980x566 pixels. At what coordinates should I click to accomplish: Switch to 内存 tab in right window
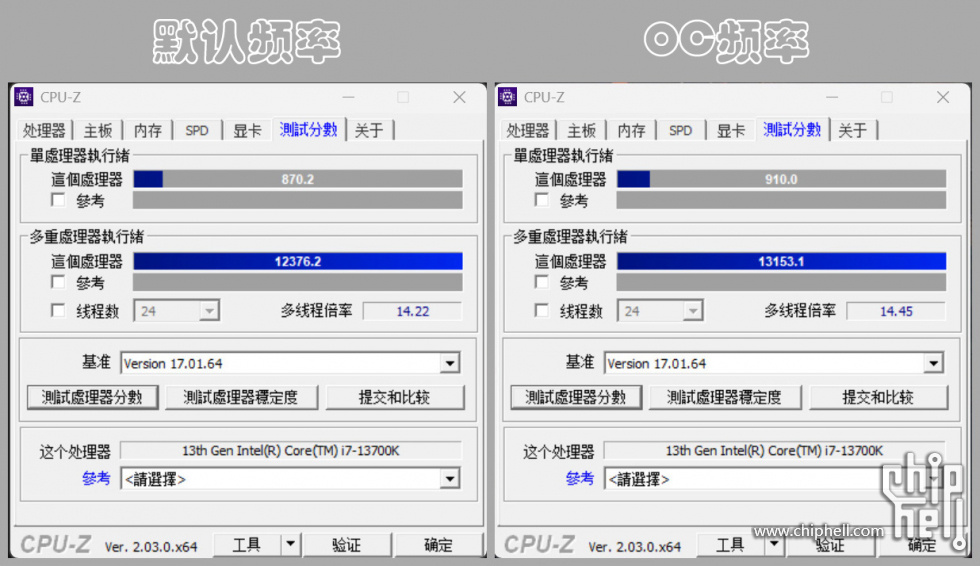point(631,131)
